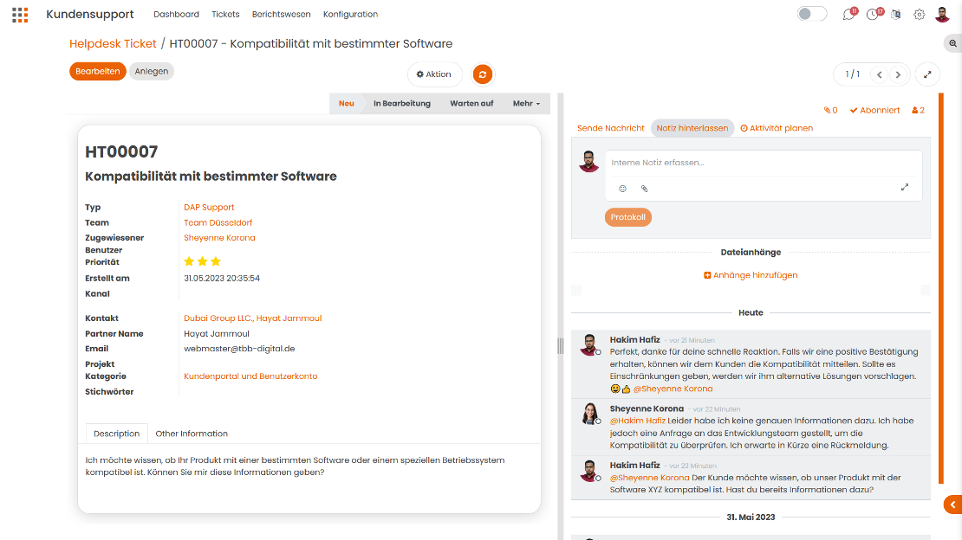Viewport: 962px width, 540px height.
Task: Open the Aktion dropdown menu
Action: tap(434, 74)
